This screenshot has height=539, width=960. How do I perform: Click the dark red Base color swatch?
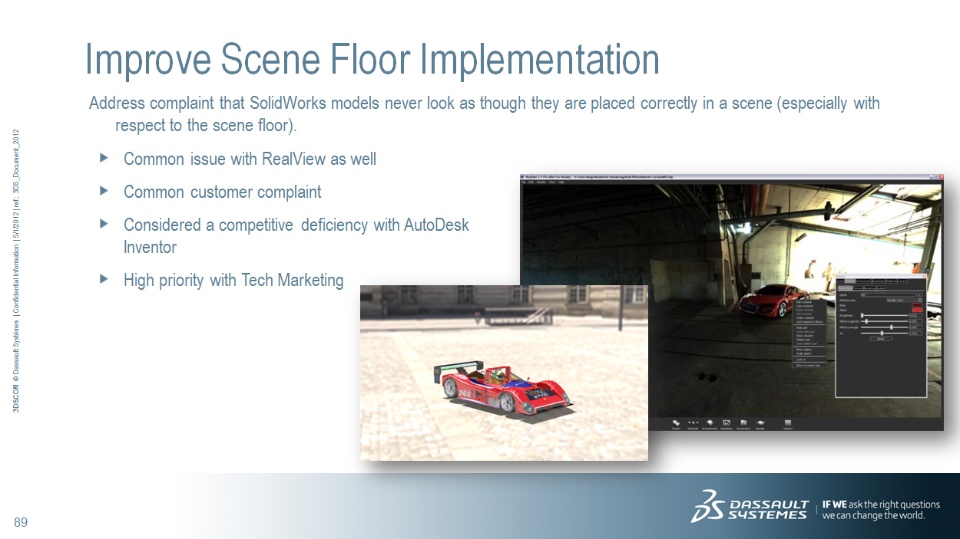(x=917, y=305)
